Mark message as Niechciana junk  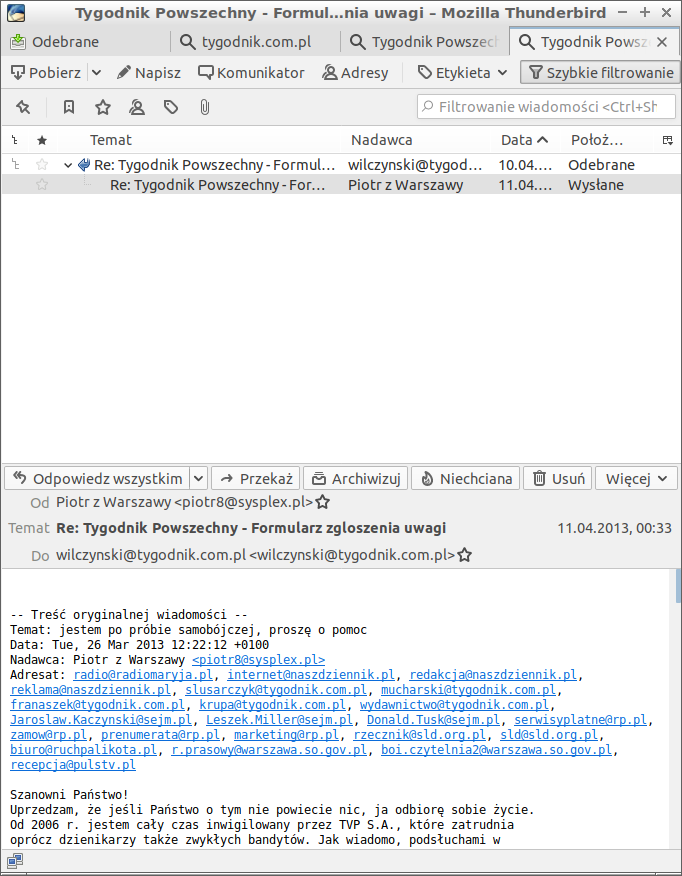(x=465, y=478)
